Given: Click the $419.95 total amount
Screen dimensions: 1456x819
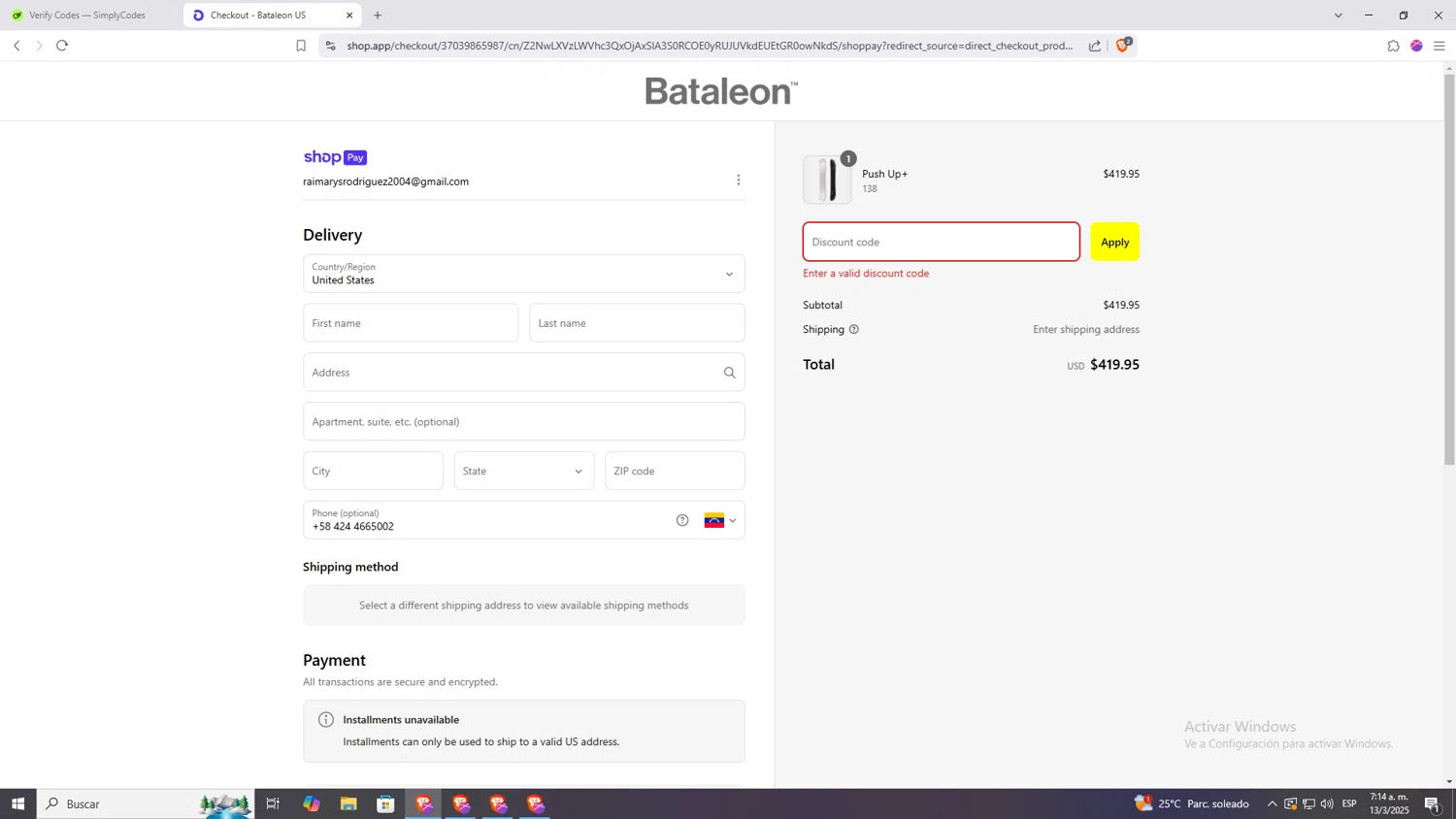Looking at the screenshot, I should coord(1114,365).
